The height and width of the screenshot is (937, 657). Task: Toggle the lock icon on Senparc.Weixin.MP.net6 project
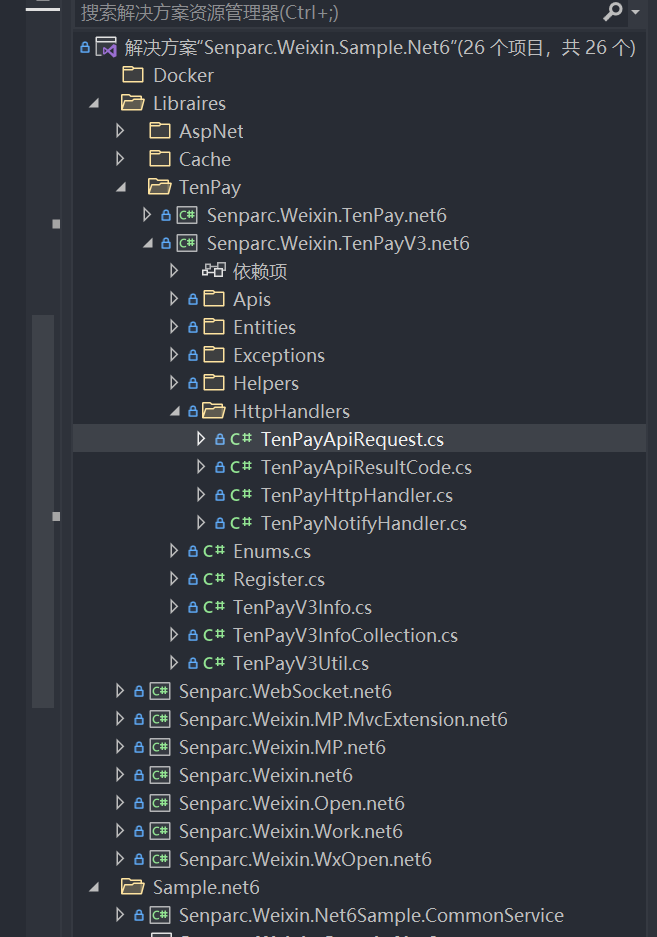137,746
